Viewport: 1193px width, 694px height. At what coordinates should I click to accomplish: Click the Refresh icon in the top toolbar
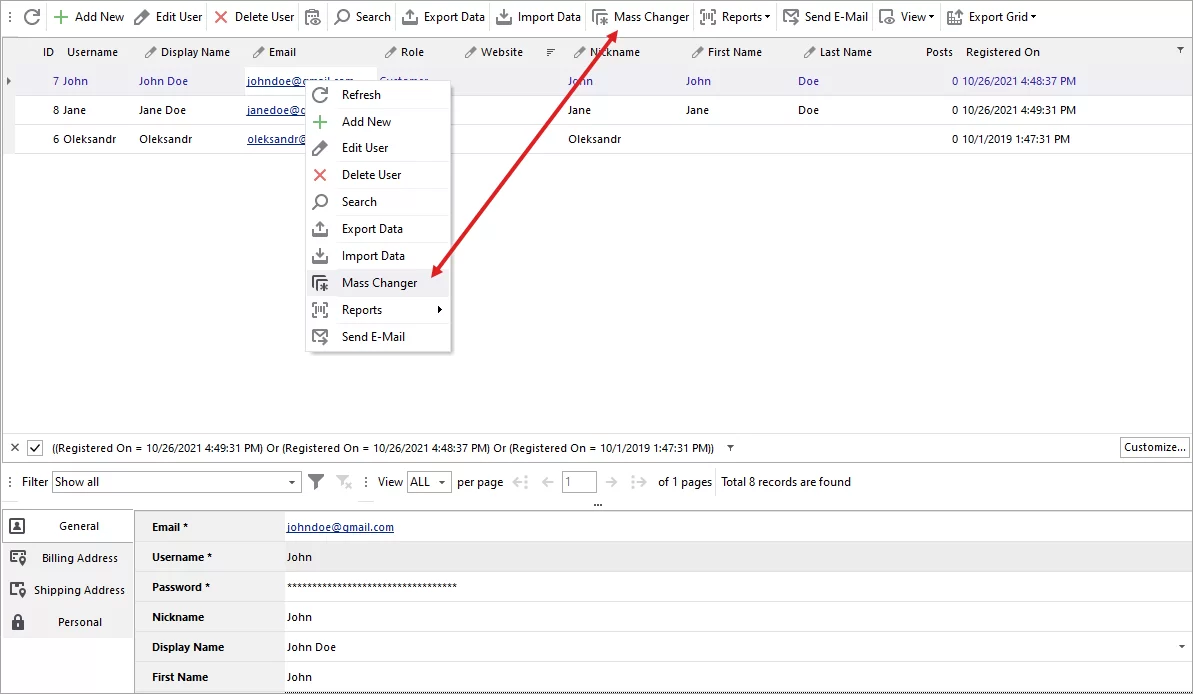click(x=32, y=17)
